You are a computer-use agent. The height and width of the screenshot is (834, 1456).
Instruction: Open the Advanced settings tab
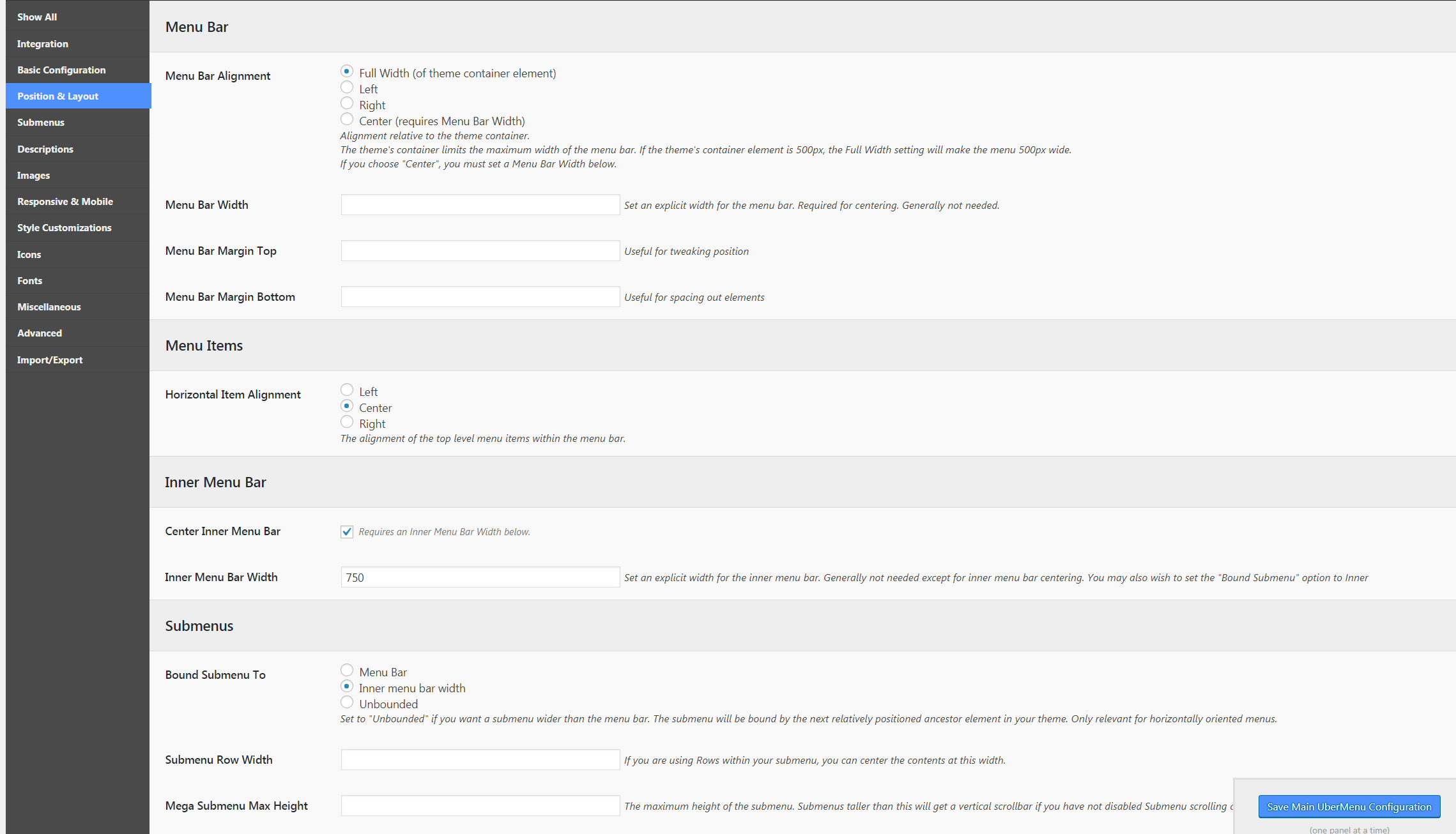[40, 333]
